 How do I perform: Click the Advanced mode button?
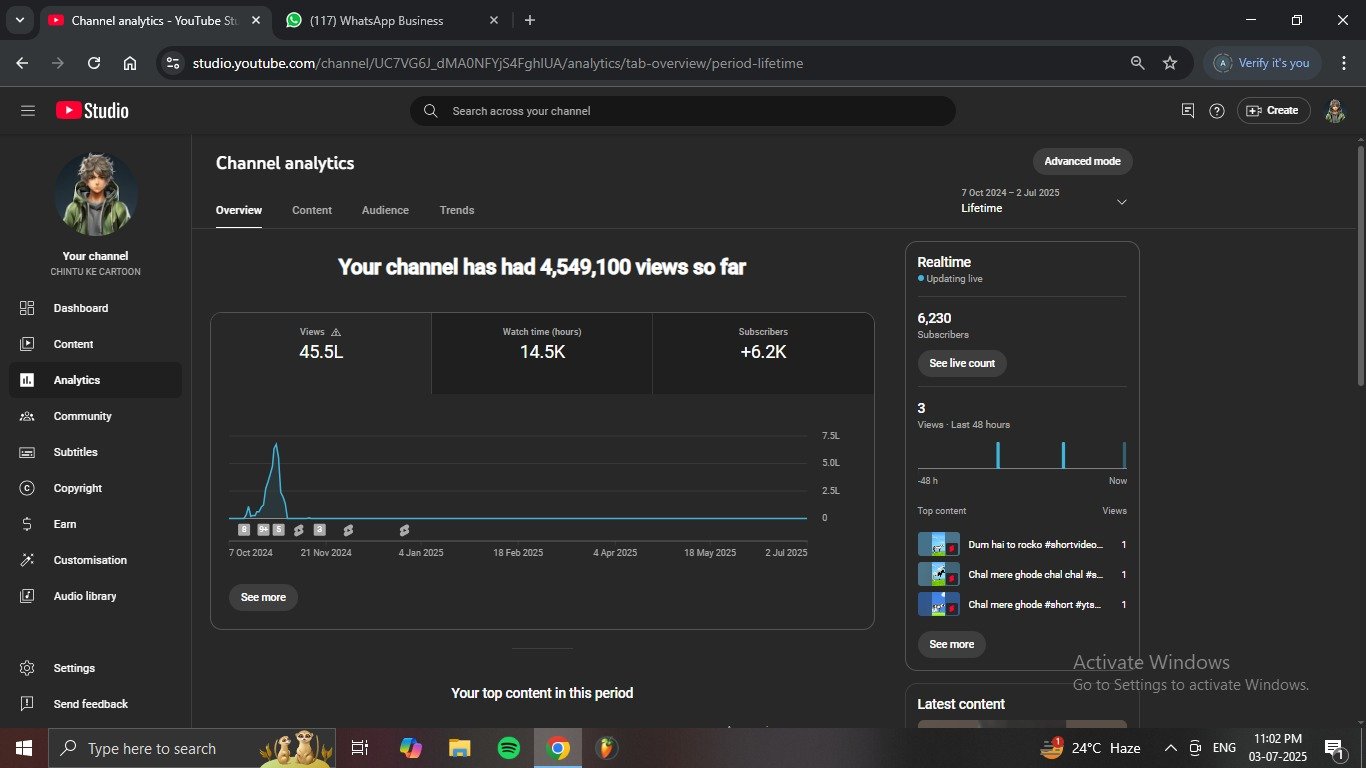[x=1082, y=161]
